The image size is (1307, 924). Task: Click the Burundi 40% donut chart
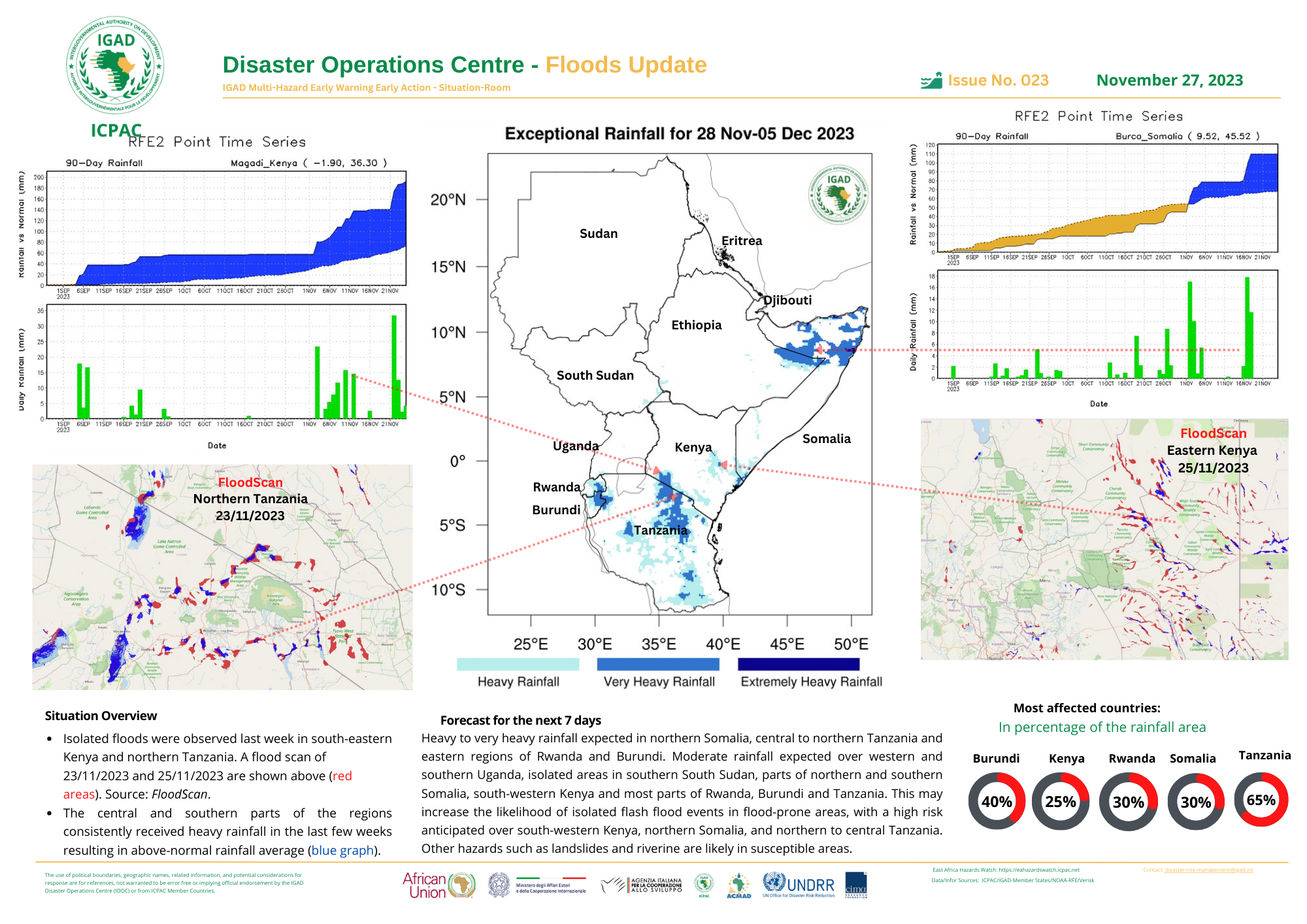tap(997, 801)
